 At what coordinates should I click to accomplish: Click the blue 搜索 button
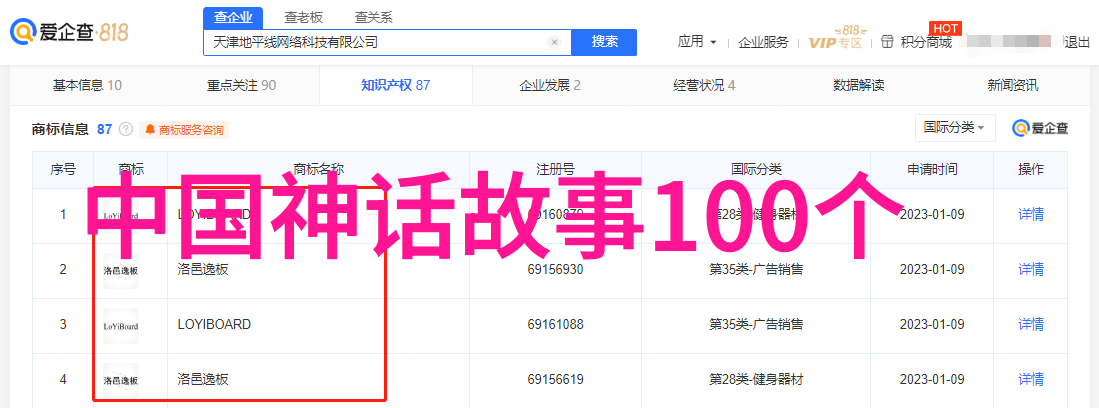604,42
